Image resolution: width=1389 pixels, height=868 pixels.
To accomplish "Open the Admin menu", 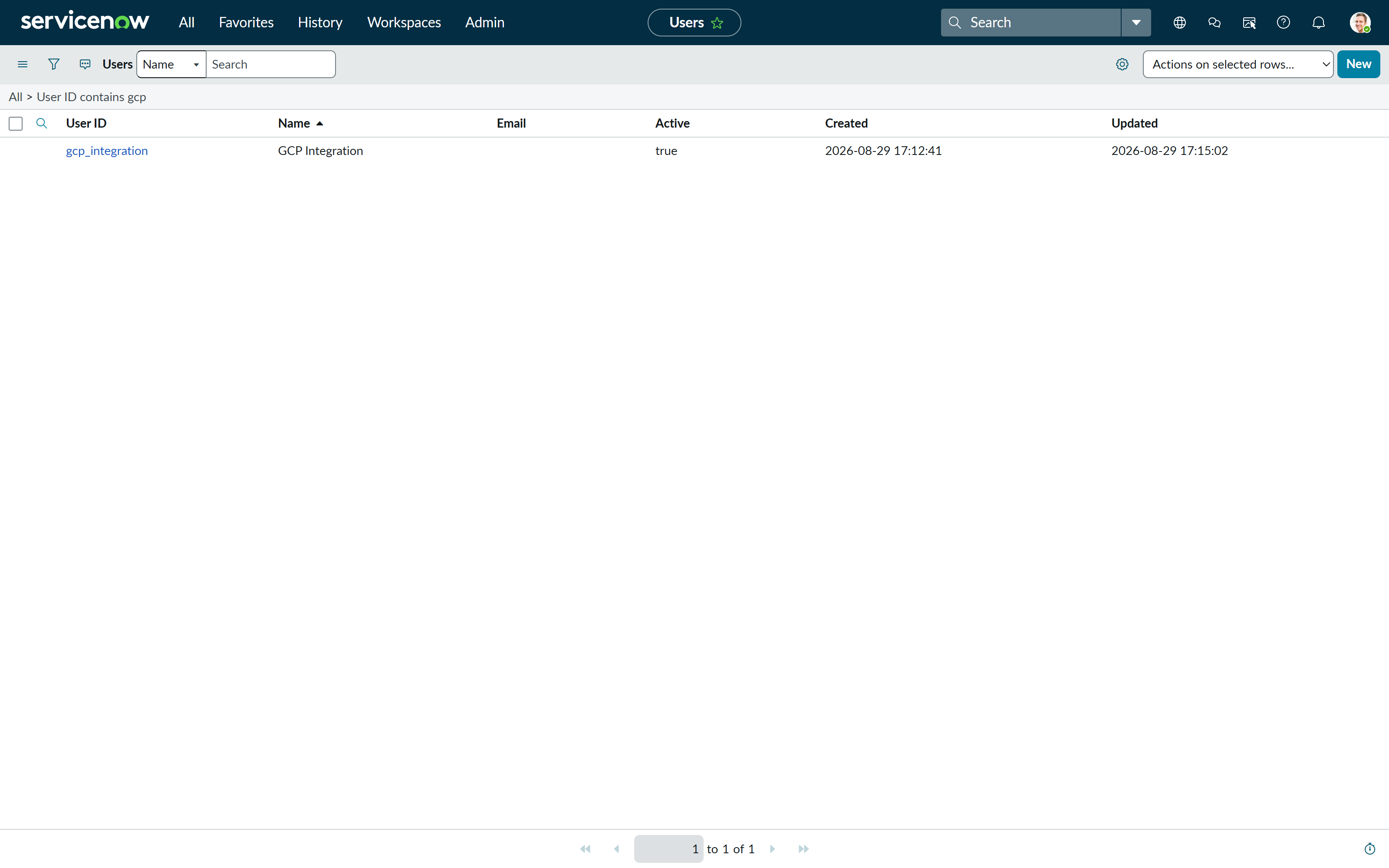I will [x=484, y=23].
